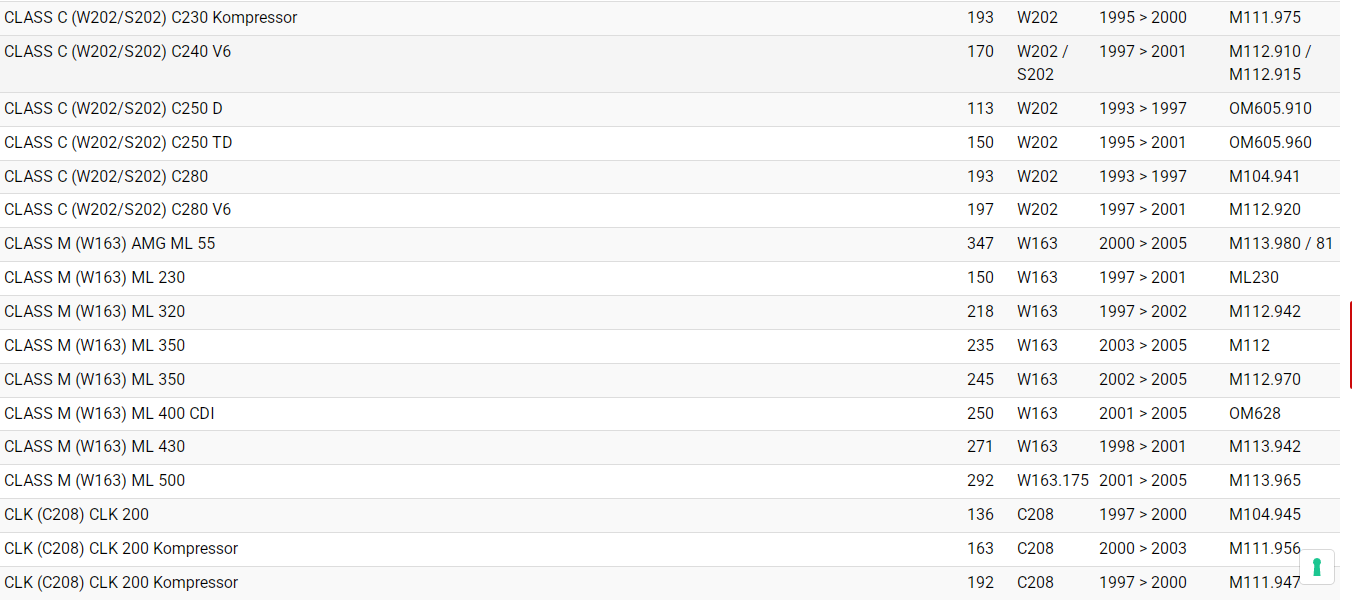Click engine code M112.970
Image resolution: width=1352 pixels, height=600 pixels.
[1265, 379]
